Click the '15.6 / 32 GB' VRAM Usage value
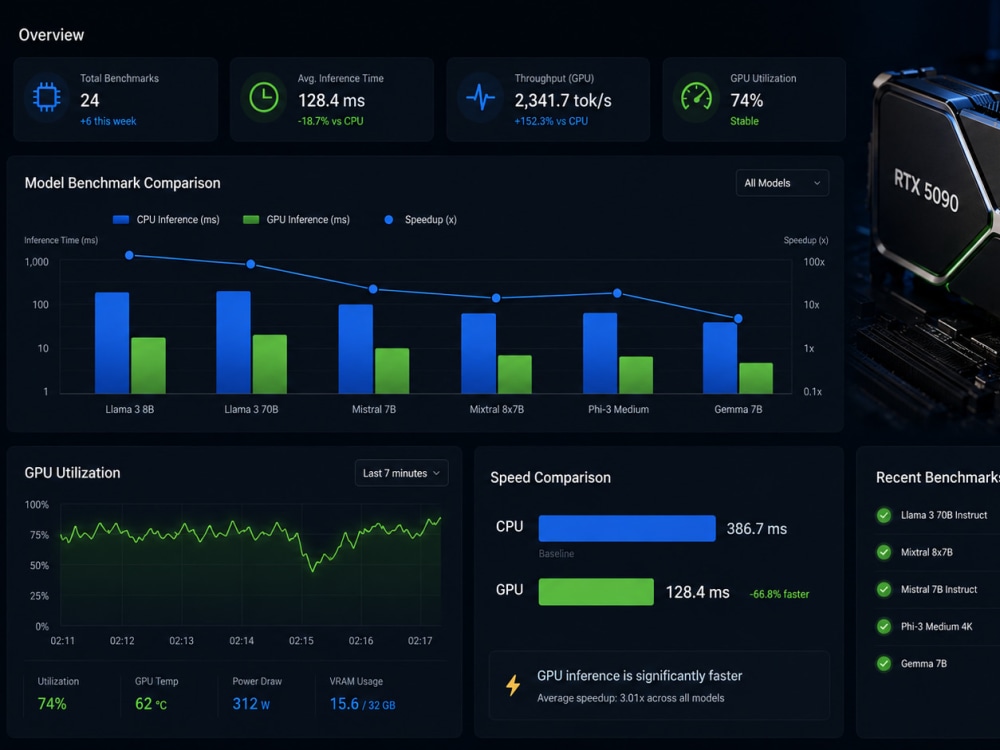 [362, 704]
